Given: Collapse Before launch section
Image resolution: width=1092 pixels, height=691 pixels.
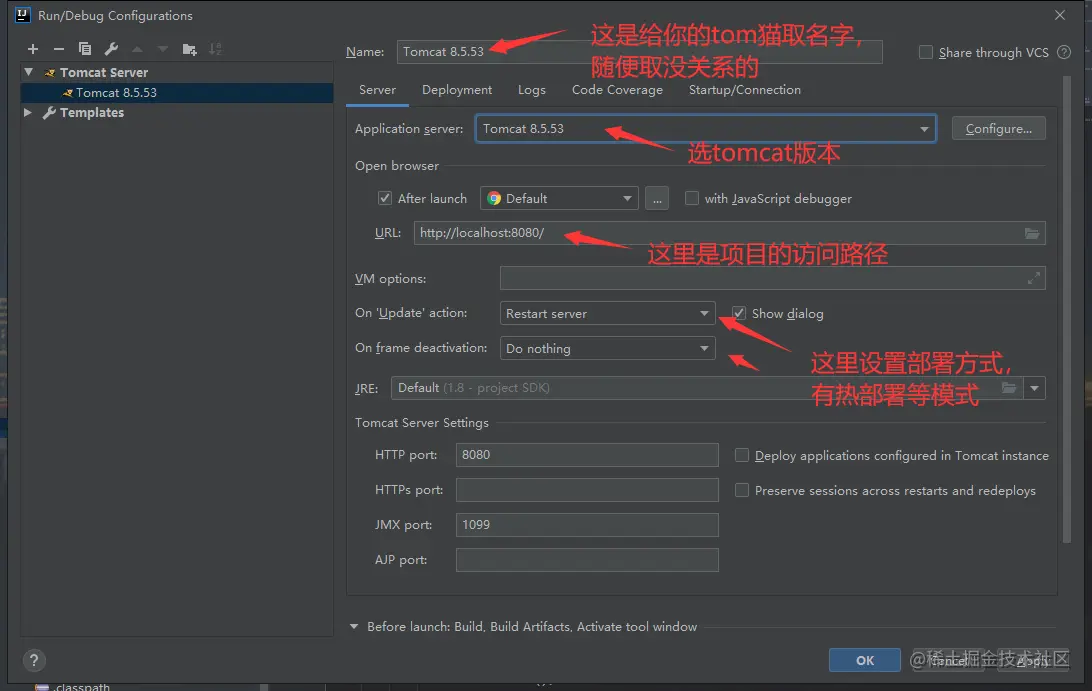Looking at the screenshot, I should [354, 627].
